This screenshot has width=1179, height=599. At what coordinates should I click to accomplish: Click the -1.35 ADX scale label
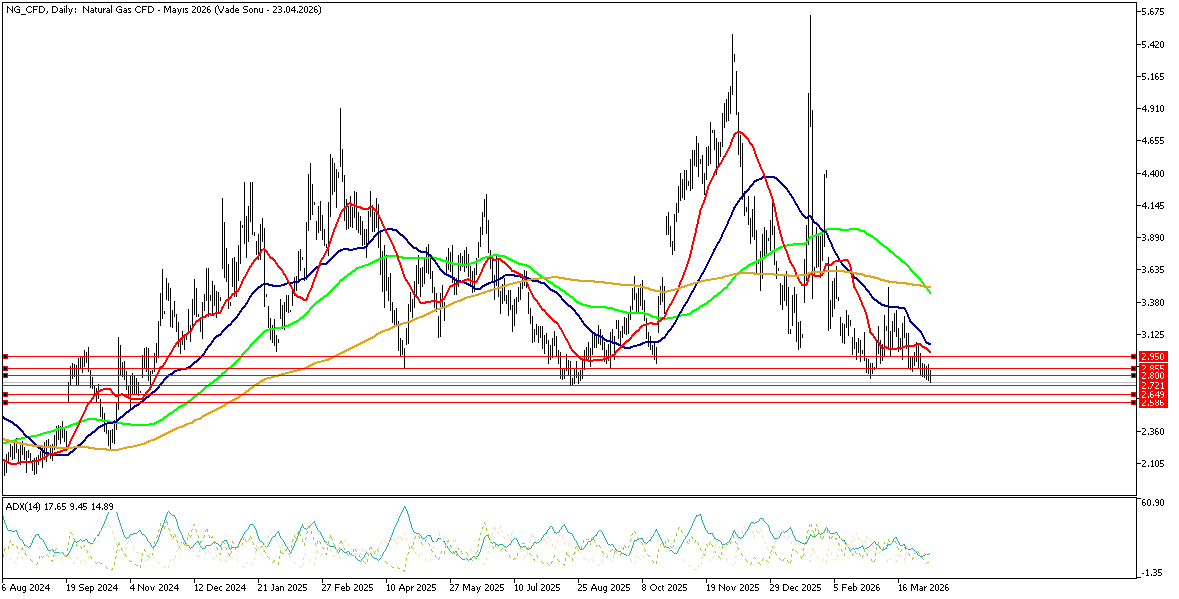1152,573
